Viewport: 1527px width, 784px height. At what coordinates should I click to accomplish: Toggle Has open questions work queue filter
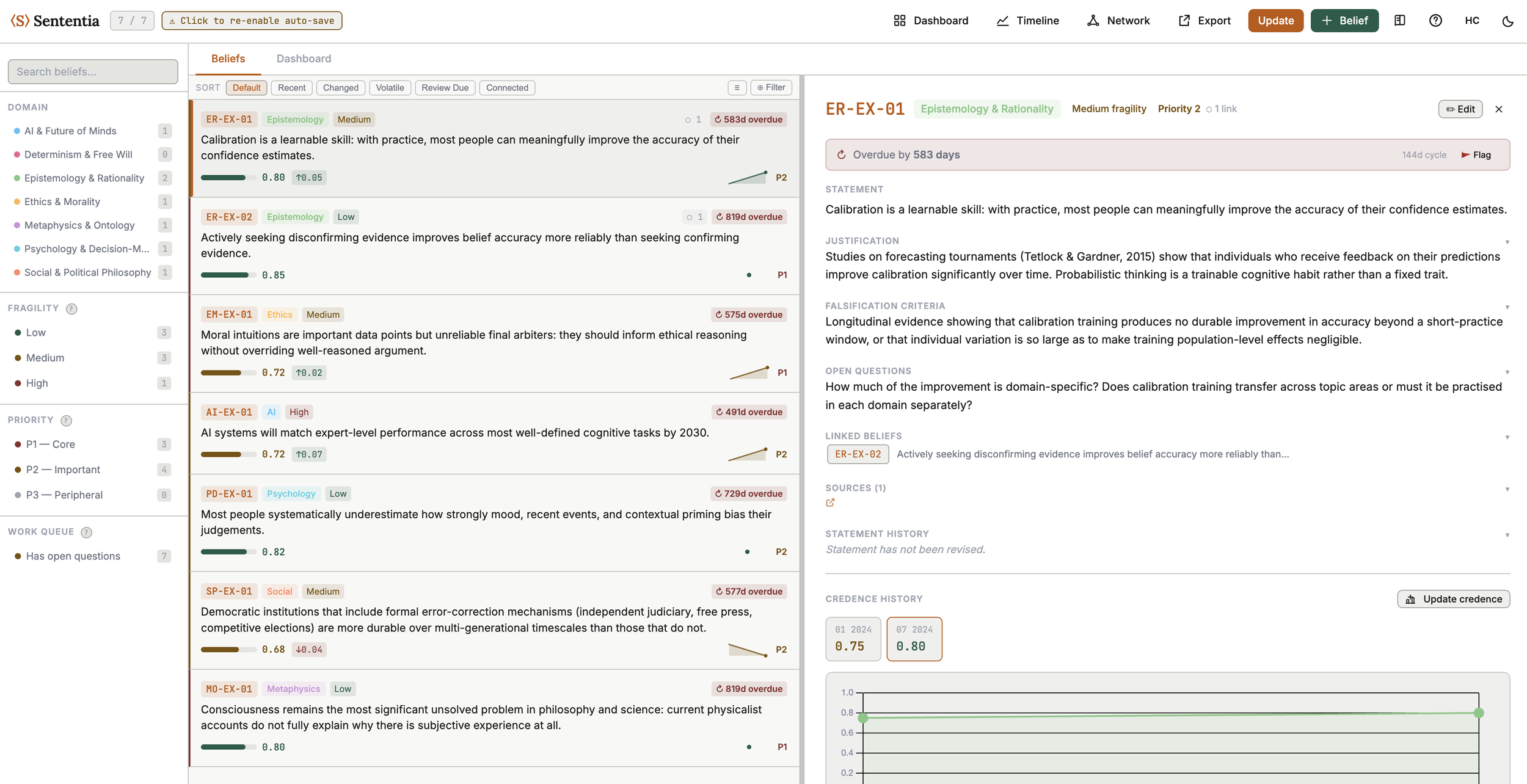click(92, 556)
